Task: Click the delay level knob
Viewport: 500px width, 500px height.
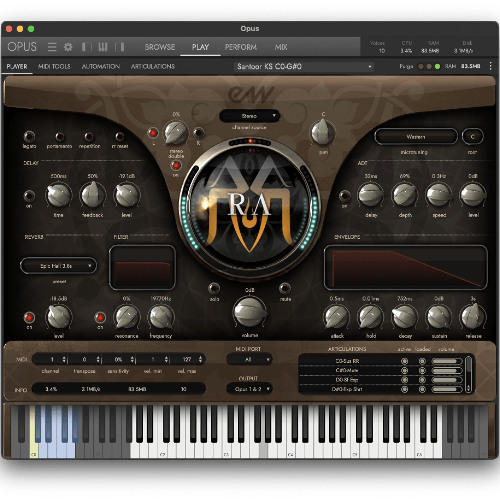Action: pos(127,195)
